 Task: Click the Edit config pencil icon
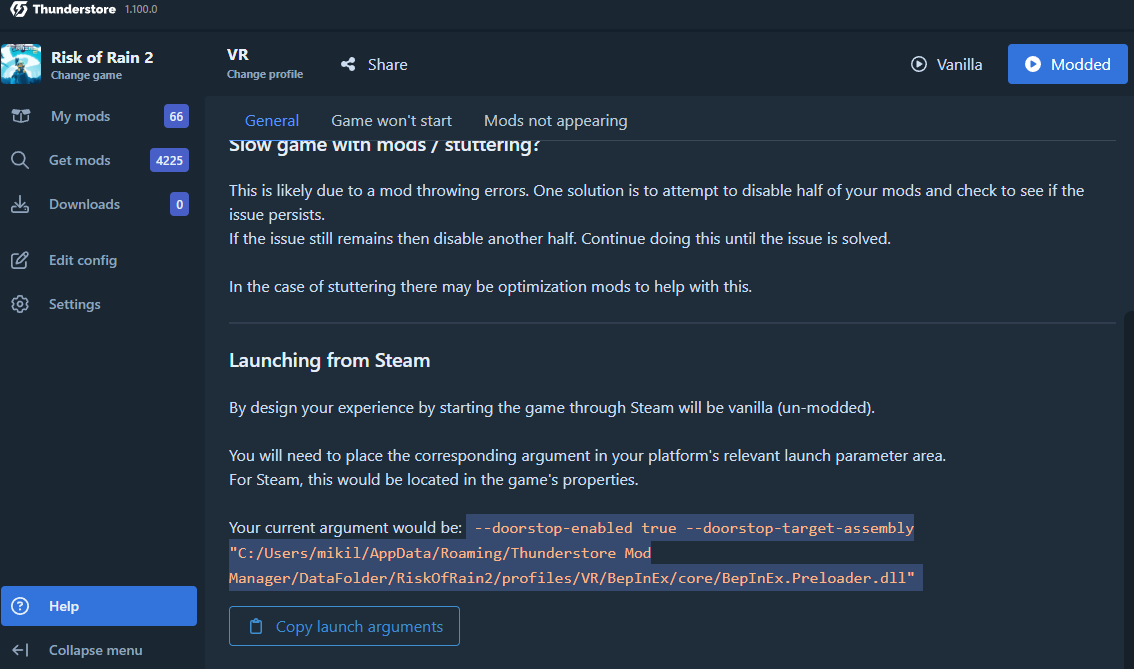pyautogui.click(x=20, y=260)
